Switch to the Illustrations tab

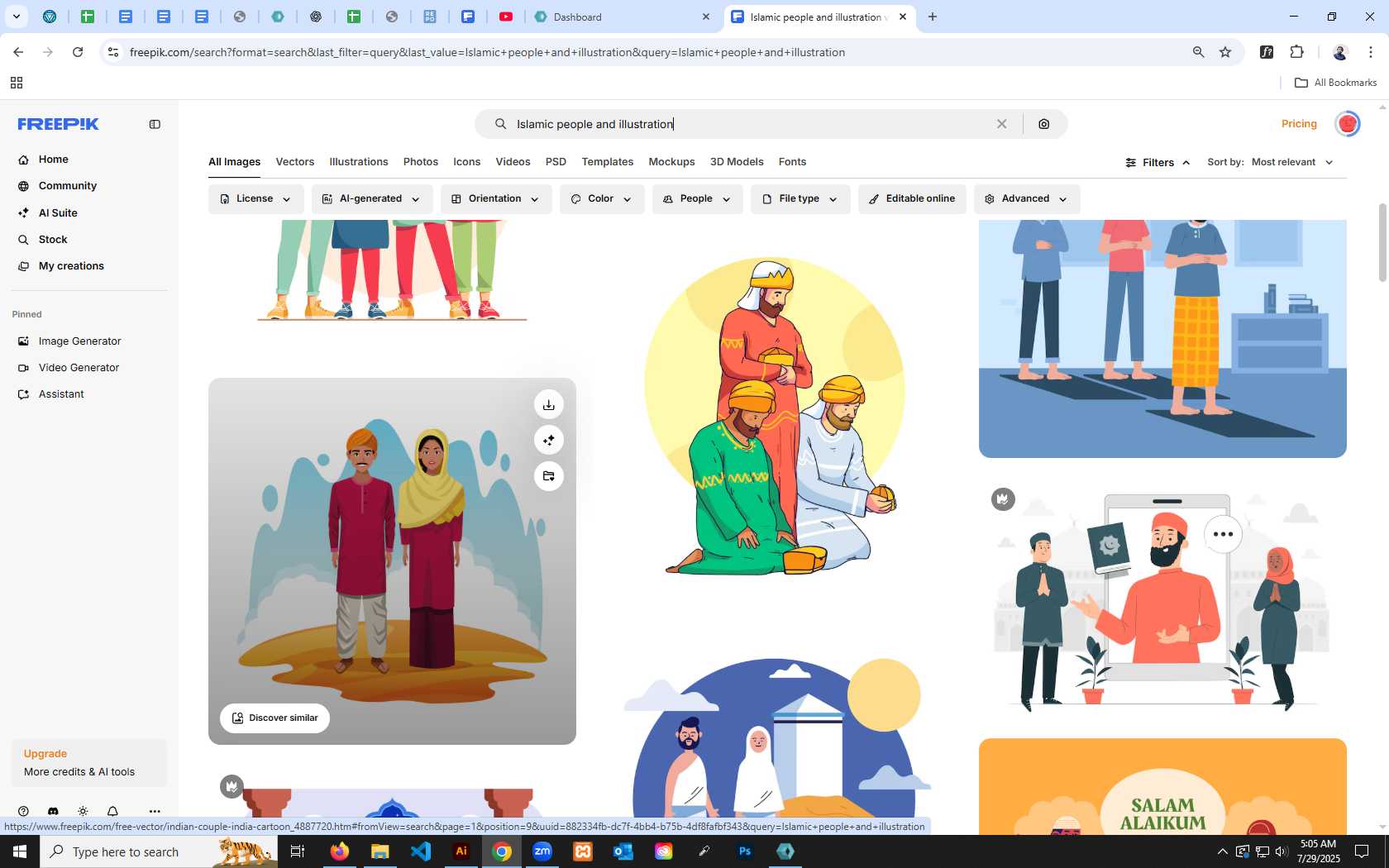359,162
